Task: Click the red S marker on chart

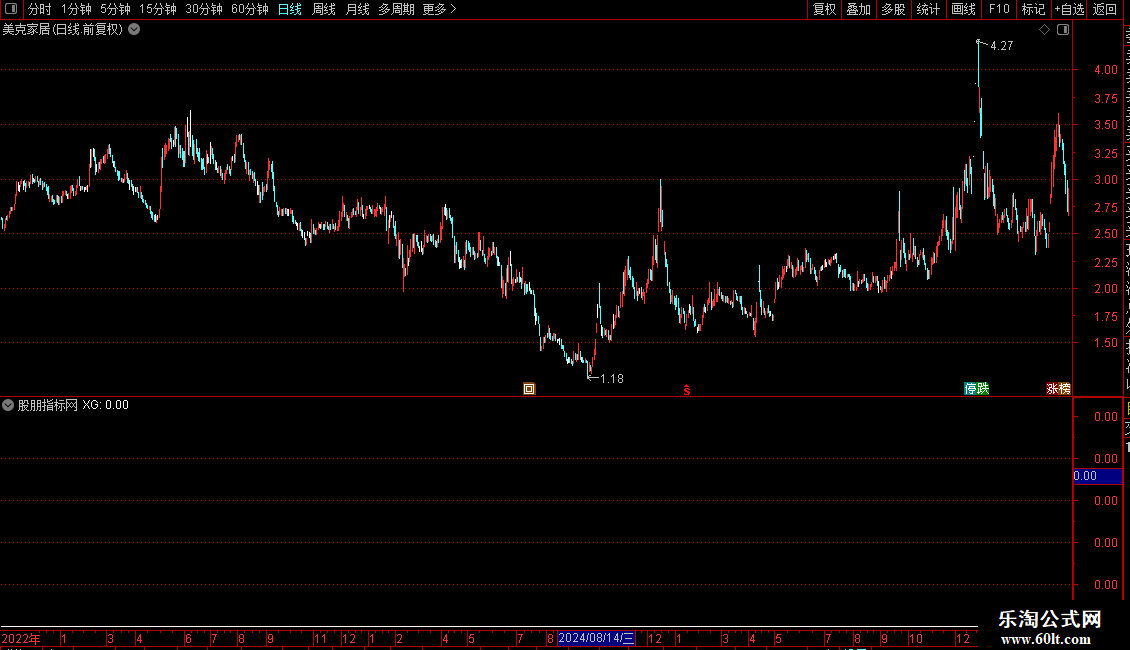Action: click(x=687, y=390)
